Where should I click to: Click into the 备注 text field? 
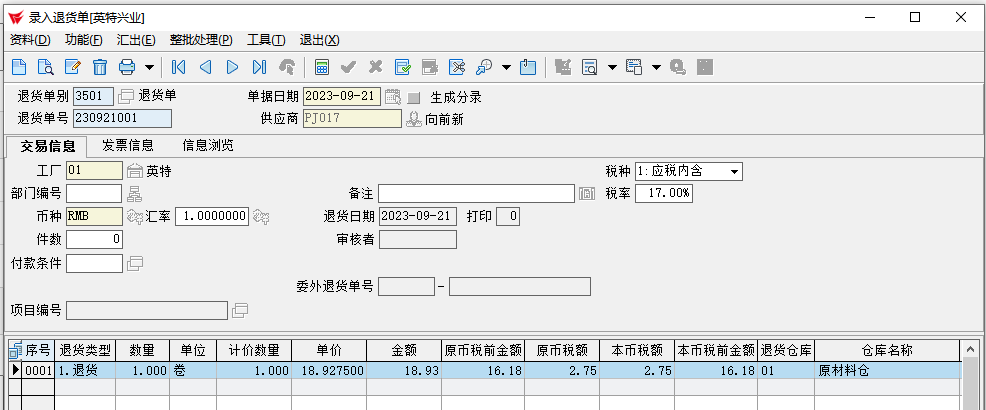(476, 193)
